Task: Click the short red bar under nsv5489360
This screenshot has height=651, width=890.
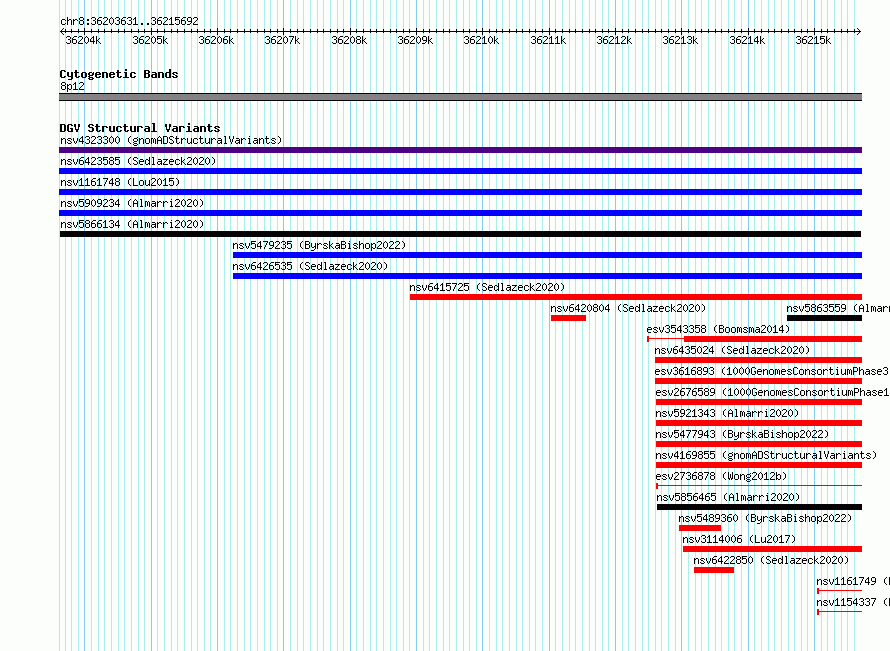Action: coord(700,528)
